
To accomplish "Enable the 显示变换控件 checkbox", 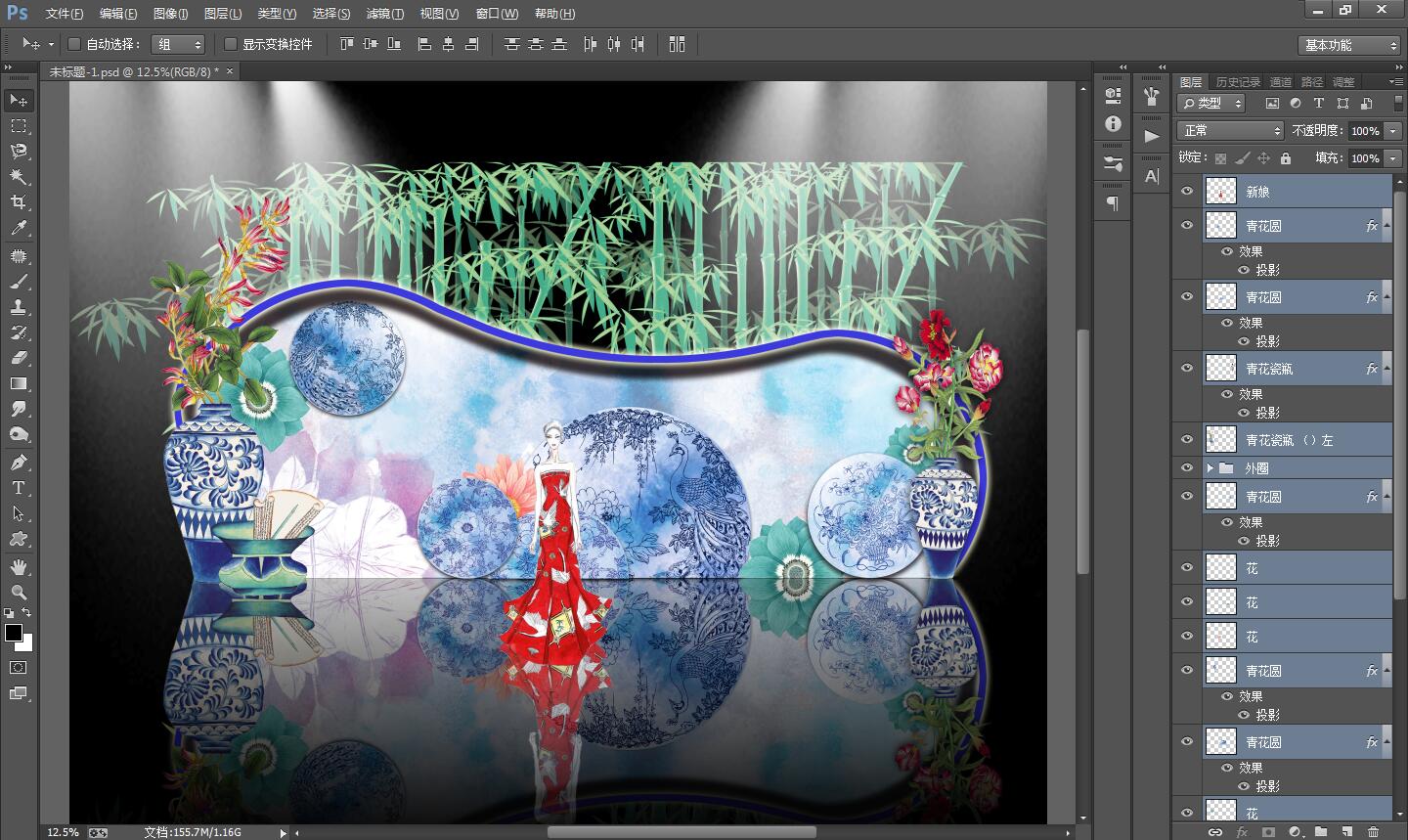I will tap(231, 44).
